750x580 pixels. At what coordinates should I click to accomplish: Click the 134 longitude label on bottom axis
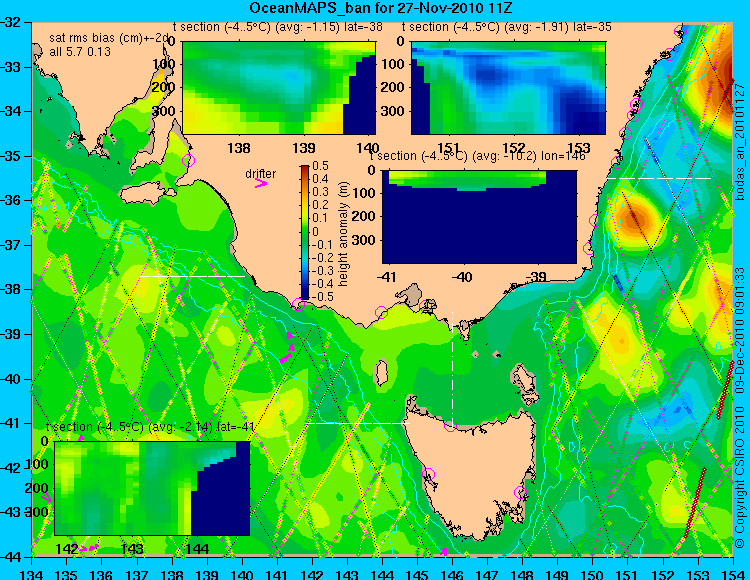click(32, 573)
